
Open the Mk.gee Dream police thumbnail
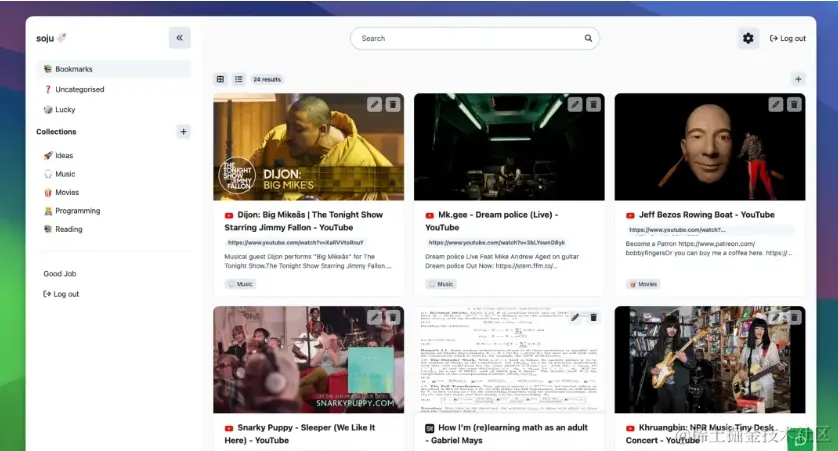509,147
